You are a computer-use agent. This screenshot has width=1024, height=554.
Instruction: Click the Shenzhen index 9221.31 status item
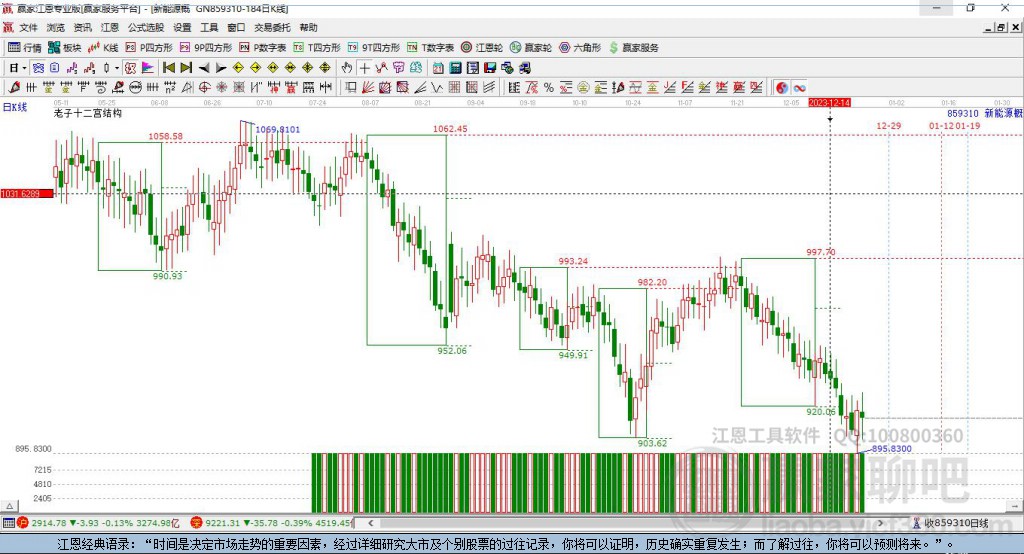[271, 523]
